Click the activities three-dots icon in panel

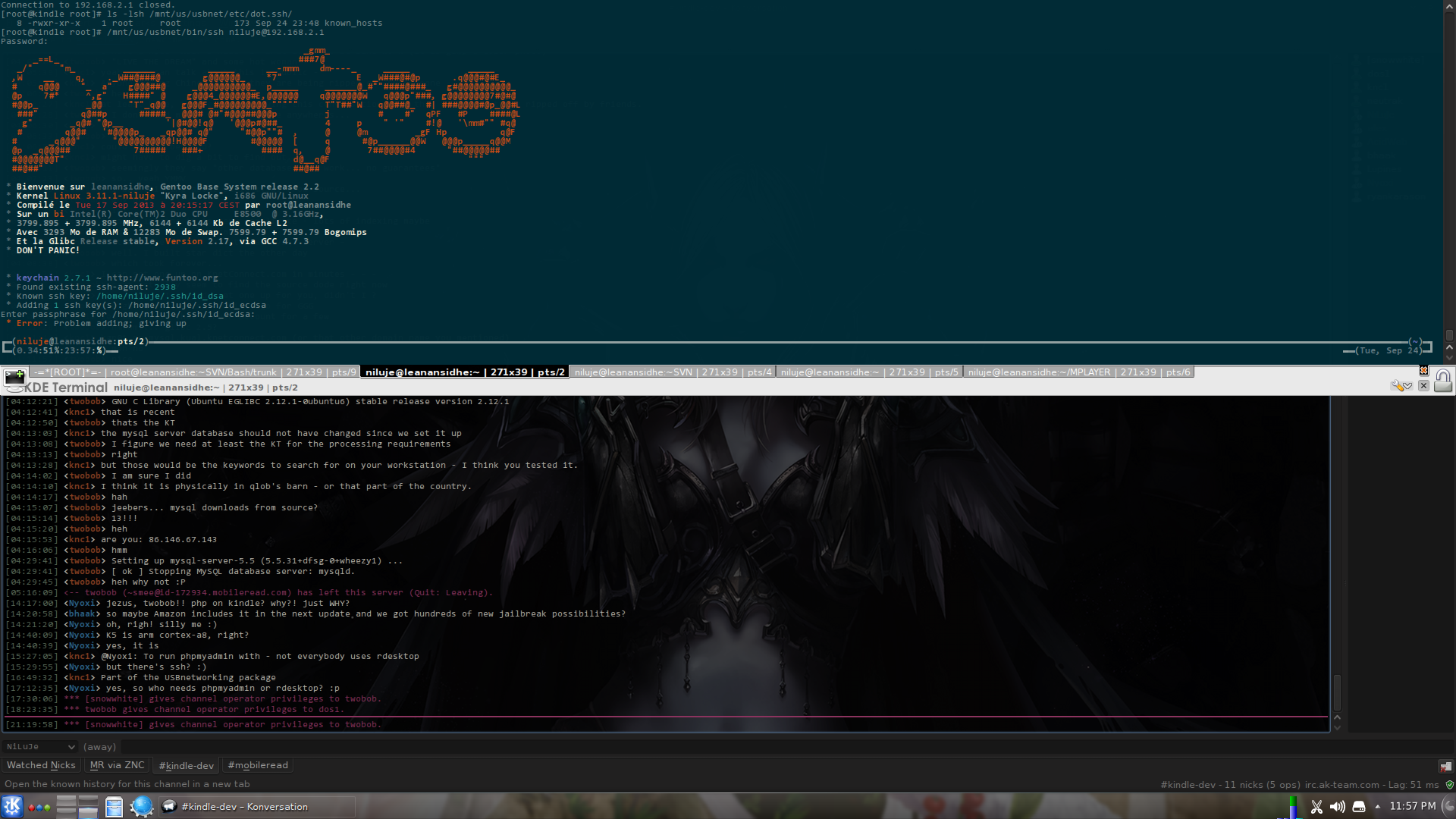39,808
